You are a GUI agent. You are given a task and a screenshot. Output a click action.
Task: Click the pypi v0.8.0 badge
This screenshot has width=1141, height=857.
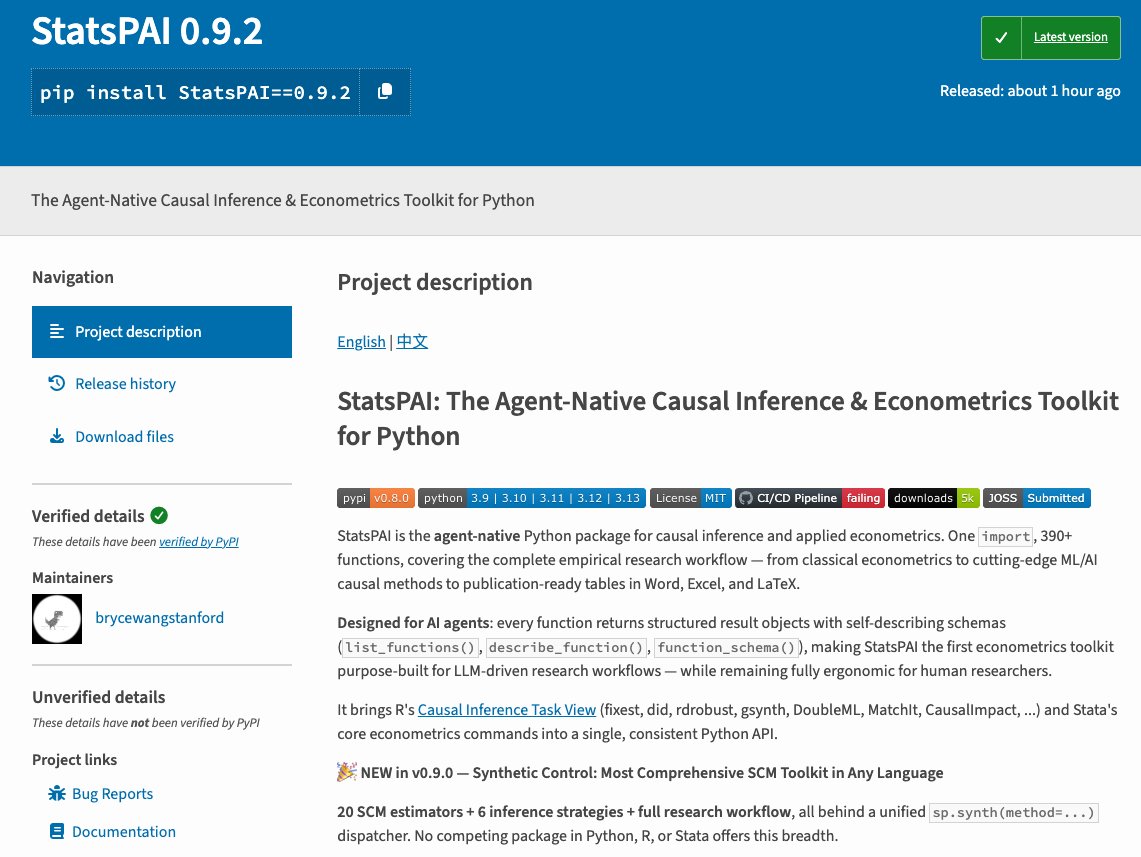pyautogui.click(x=375, y=498)
